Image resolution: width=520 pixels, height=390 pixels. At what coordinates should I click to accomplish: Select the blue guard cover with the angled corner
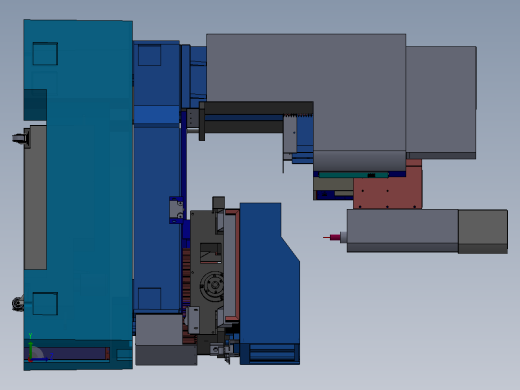click(269, 283)
